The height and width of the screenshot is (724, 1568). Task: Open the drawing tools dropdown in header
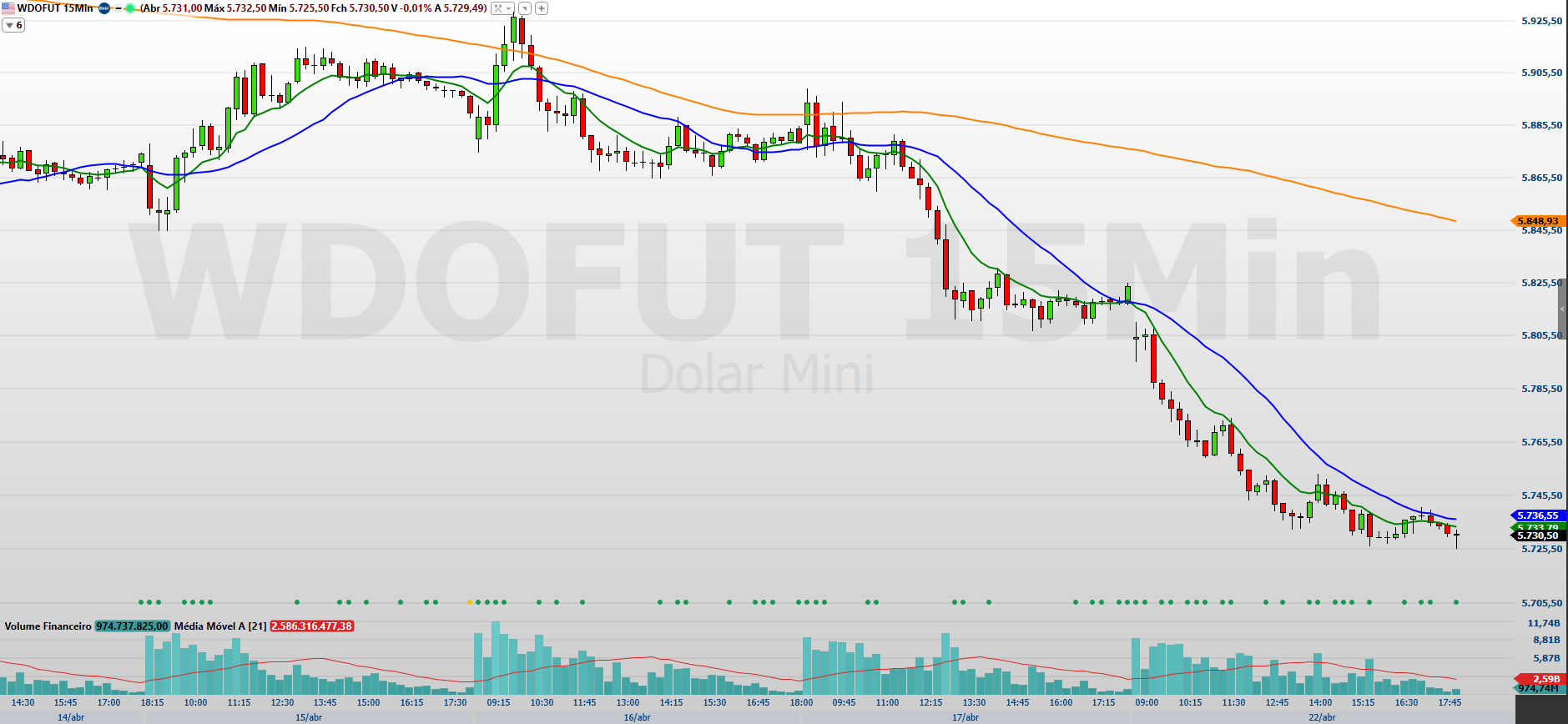pos(502,8)
